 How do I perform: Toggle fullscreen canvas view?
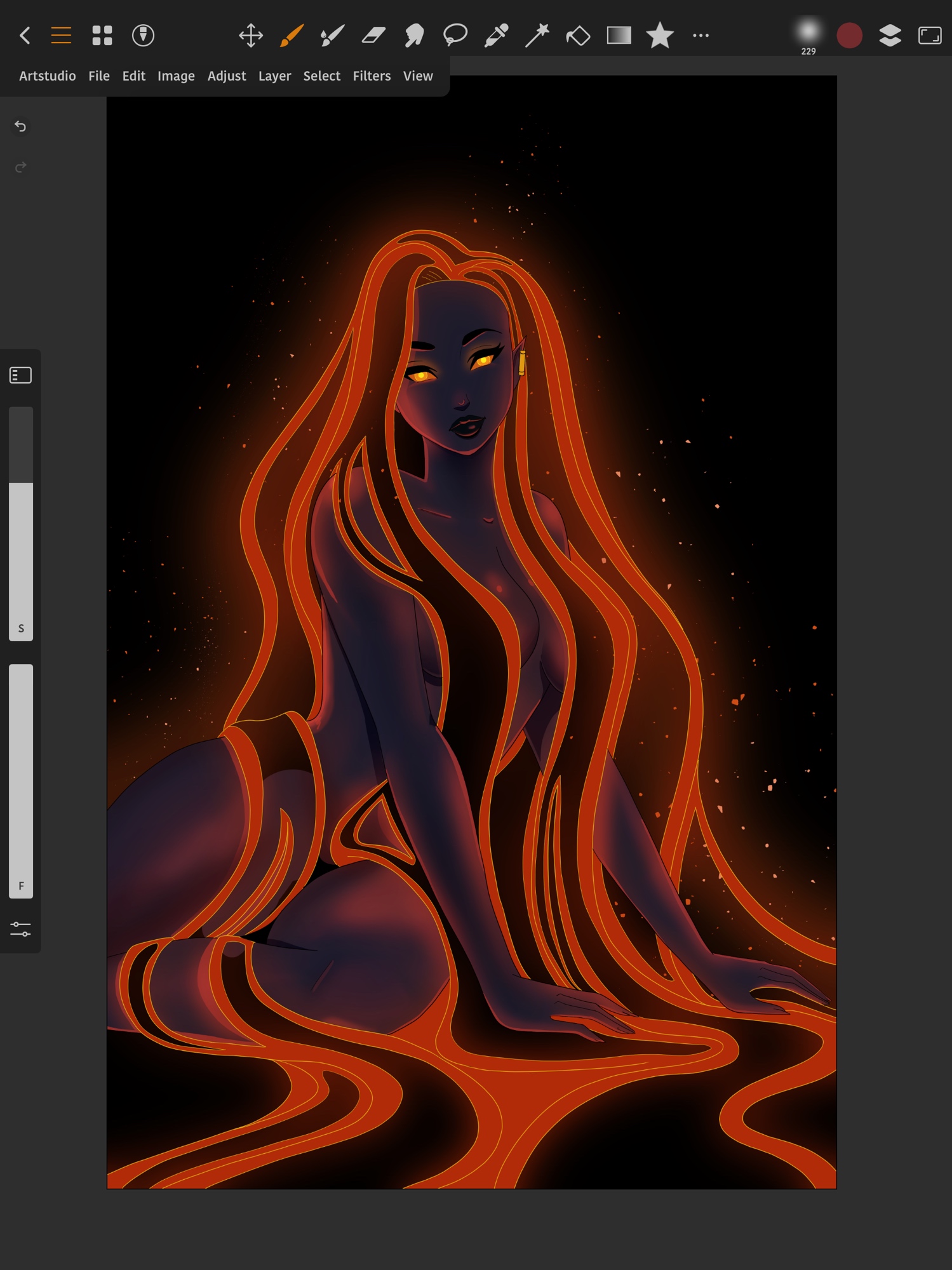point(930,36)
